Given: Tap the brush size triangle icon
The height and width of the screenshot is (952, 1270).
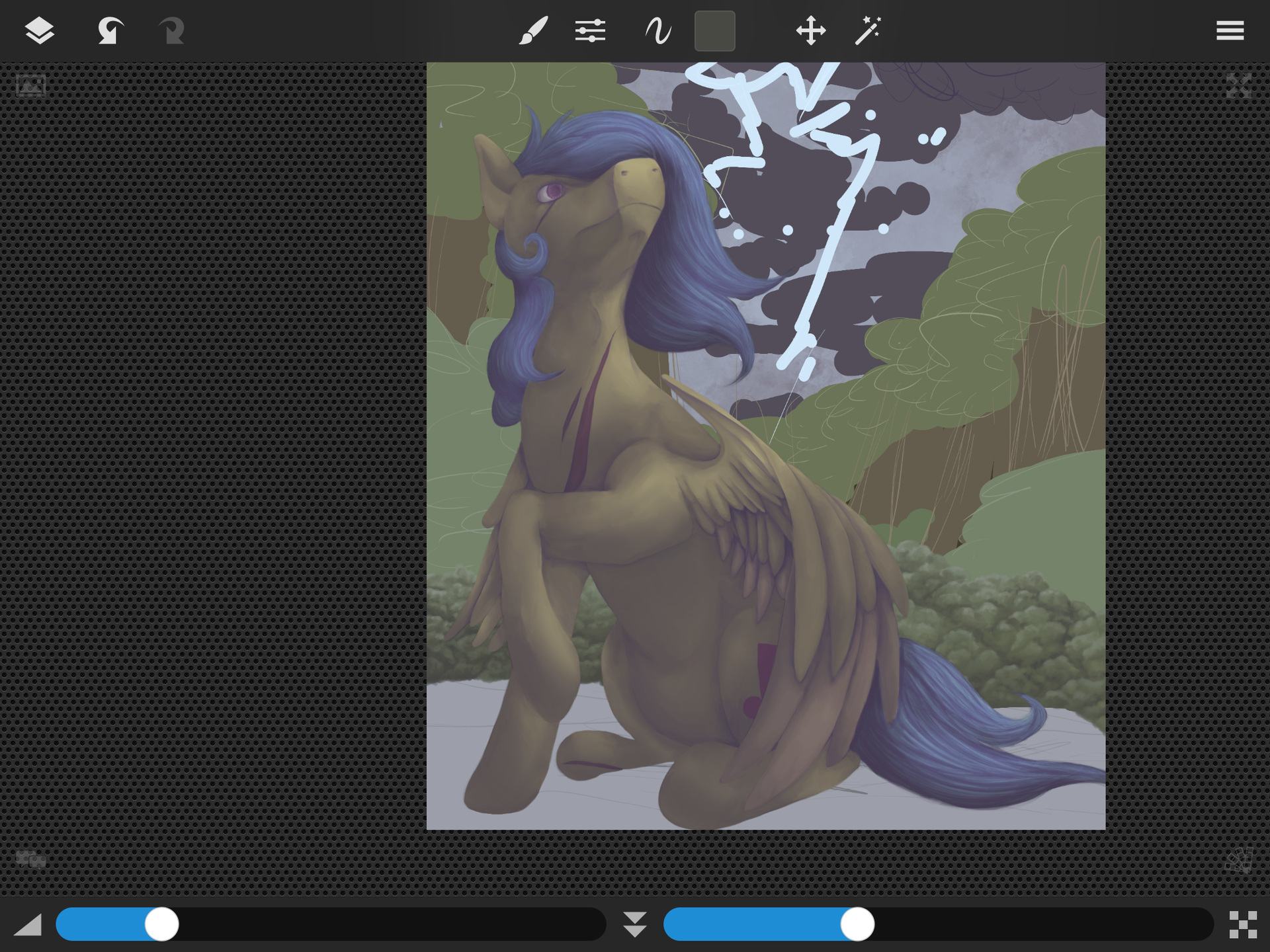Looking at the screenshot, I should [28, 924].
